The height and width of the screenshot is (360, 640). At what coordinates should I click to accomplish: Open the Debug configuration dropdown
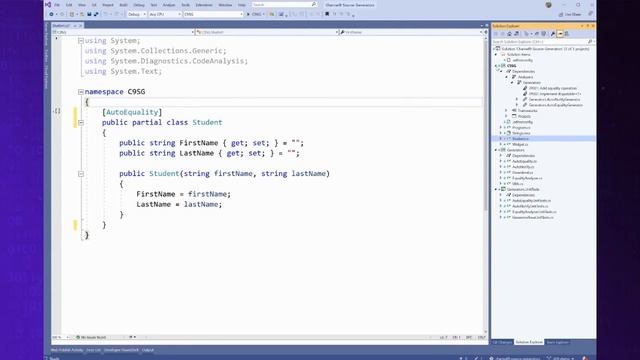coord(137,14)
